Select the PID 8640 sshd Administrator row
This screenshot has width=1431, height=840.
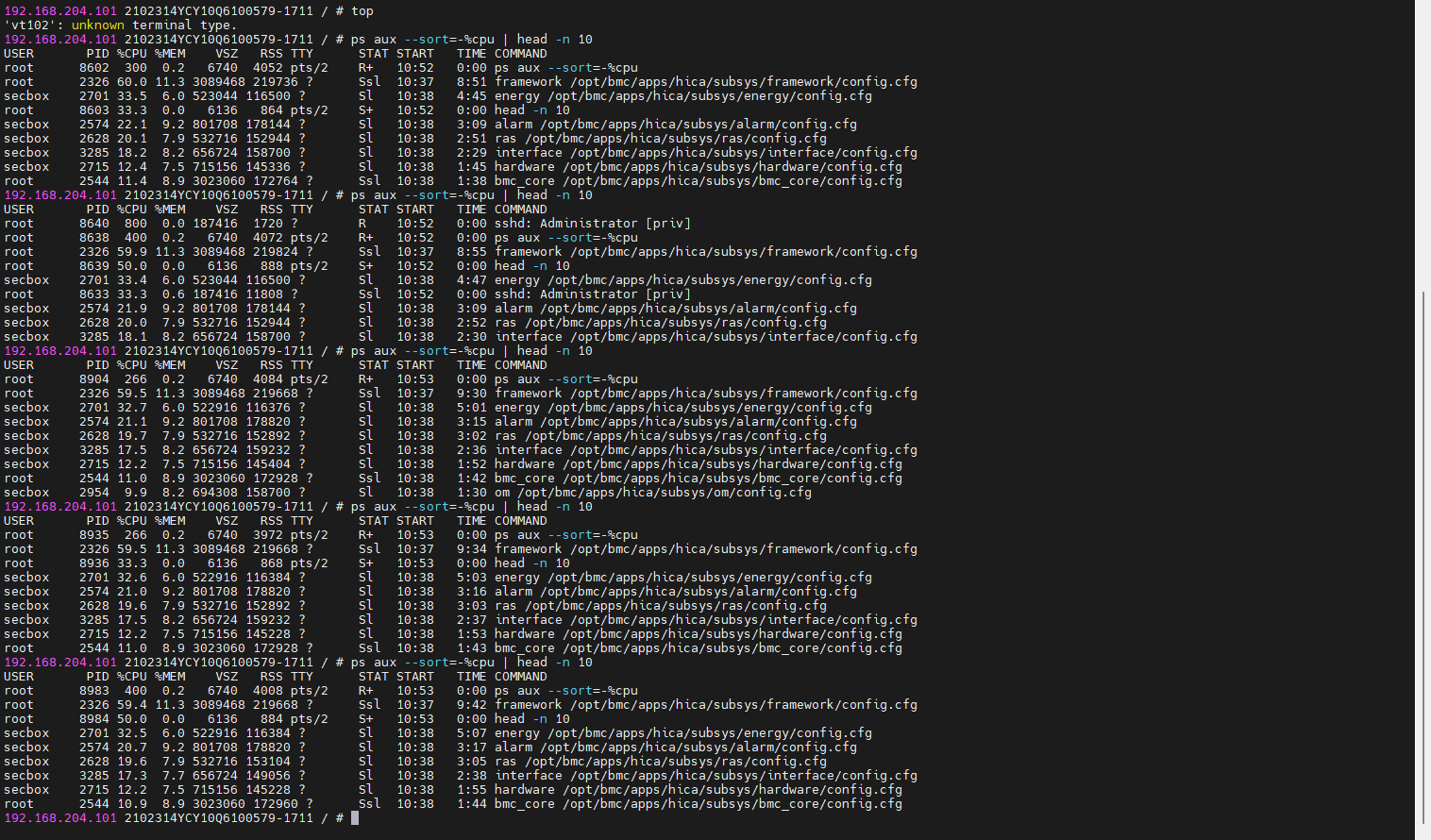tap(347, 224)
